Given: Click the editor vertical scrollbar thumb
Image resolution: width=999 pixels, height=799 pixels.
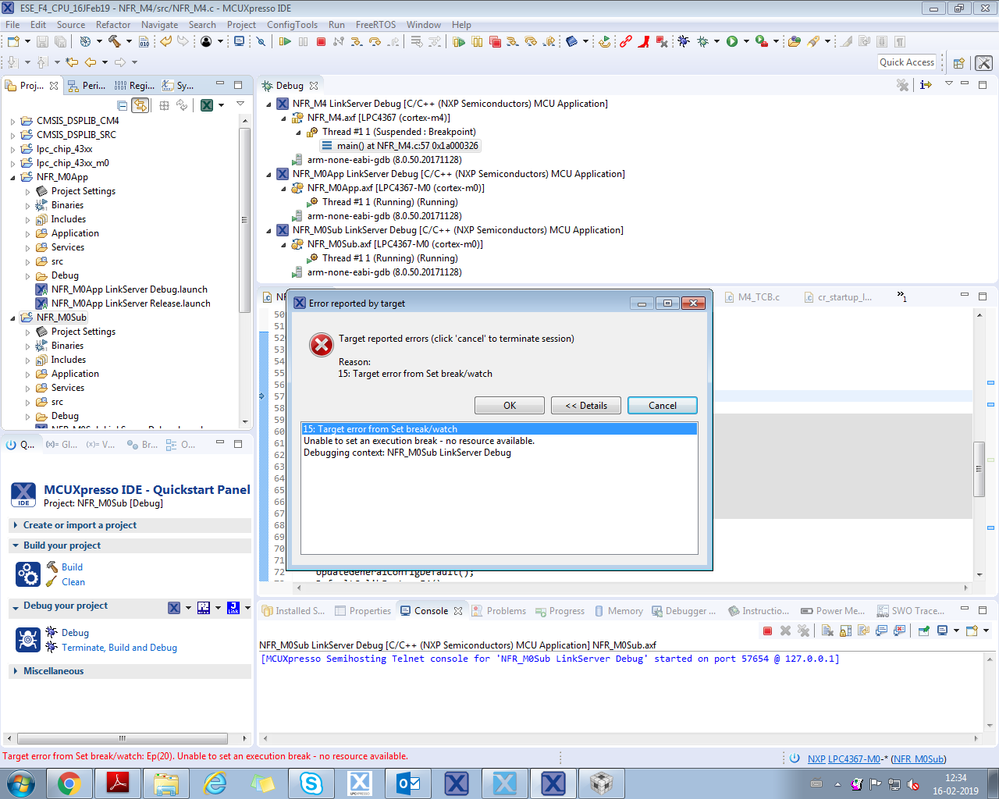Looking at the screenshot, I should (979, 468).
